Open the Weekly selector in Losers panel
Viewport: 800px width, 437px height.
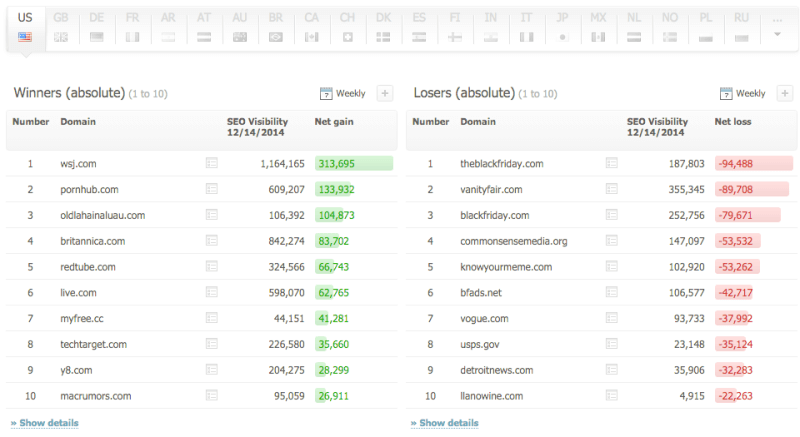[x=750, y=94]
